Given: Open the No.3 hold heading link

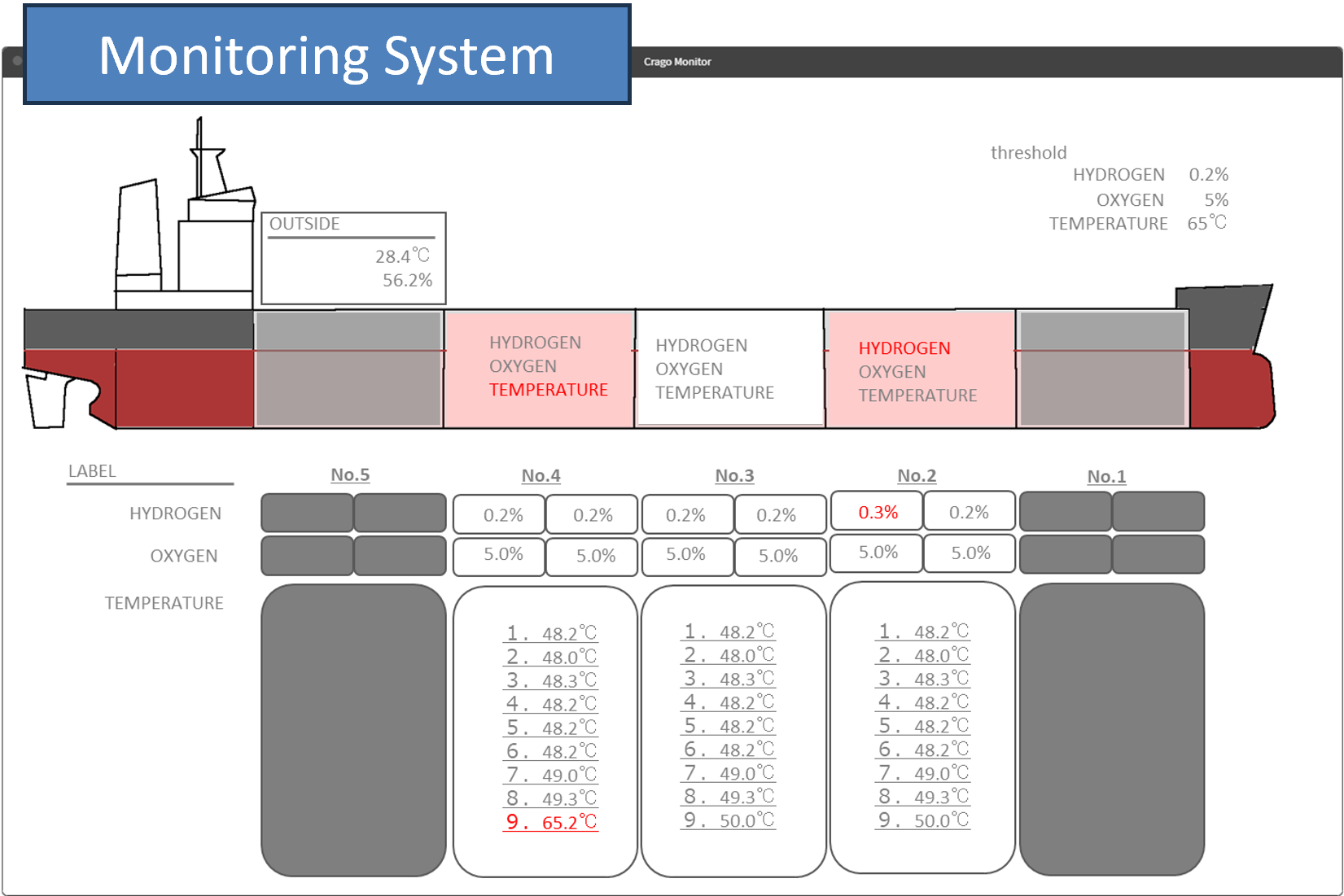Looking at the screenshot, I should click(734, 475).
